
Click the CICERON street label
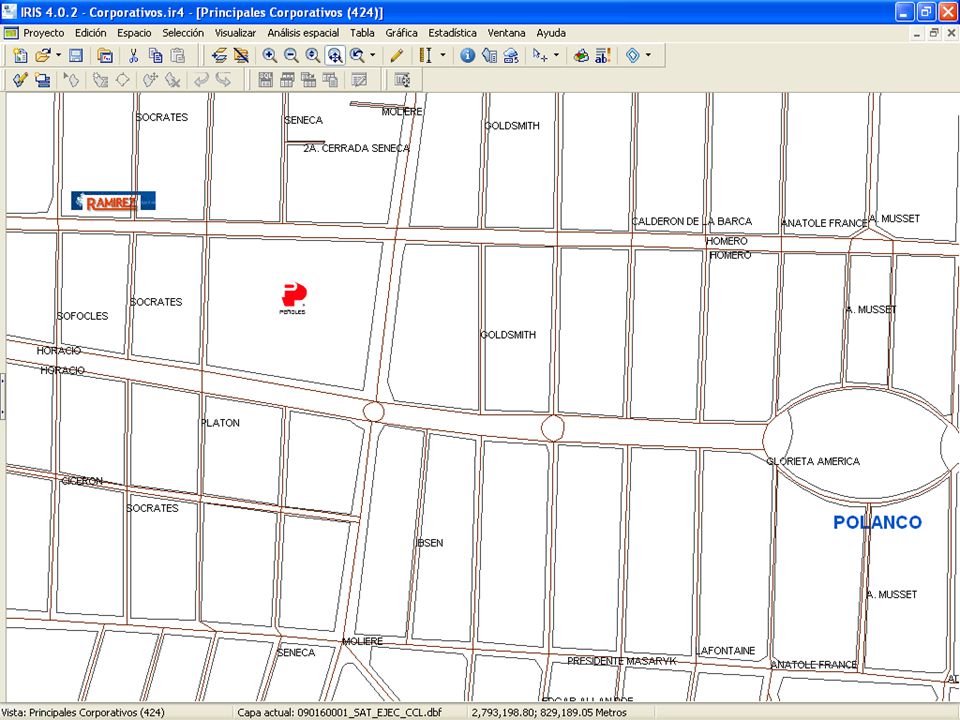(82, 481)
